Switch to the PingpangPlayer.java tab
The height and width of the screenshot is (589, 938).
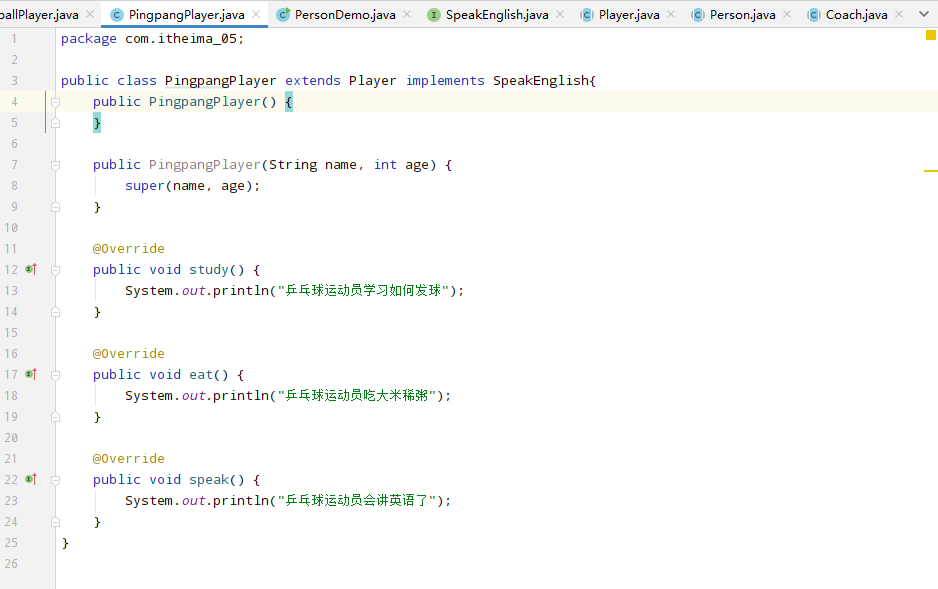click(x=186, y=14)
